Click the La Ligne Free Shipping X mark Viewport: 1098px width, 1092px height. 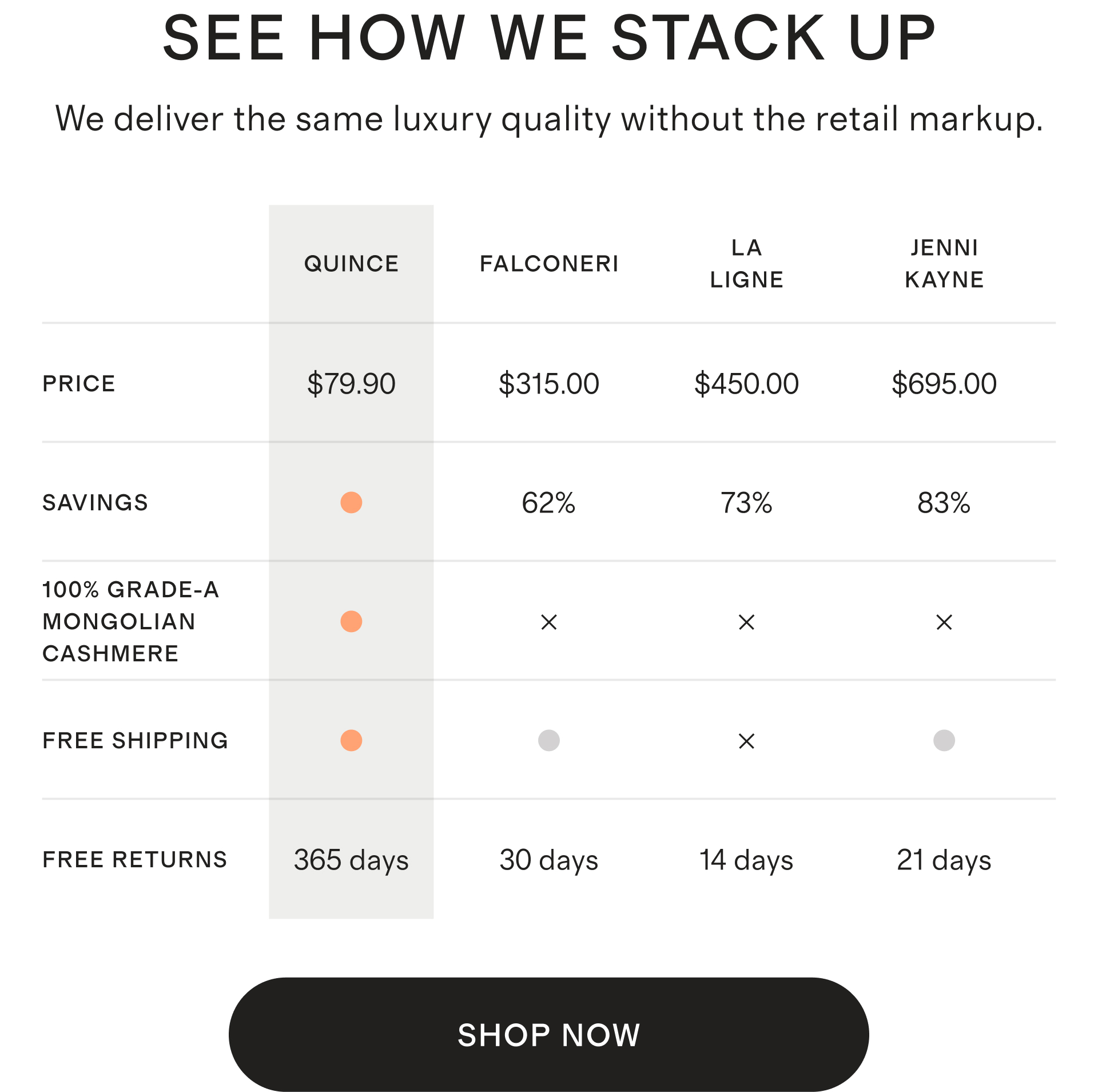point(746,741)
